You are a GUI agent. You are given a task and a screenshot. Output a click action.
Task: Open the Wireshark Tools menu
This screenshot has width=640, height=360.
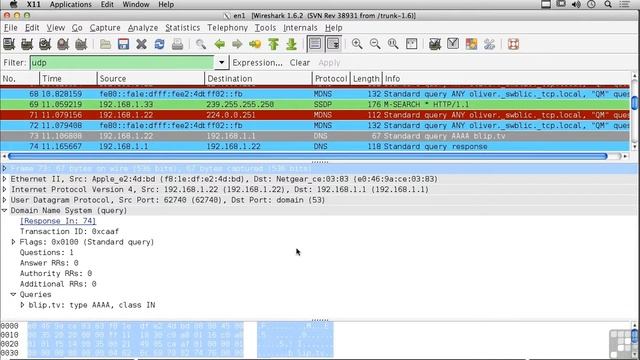(265, 28)
